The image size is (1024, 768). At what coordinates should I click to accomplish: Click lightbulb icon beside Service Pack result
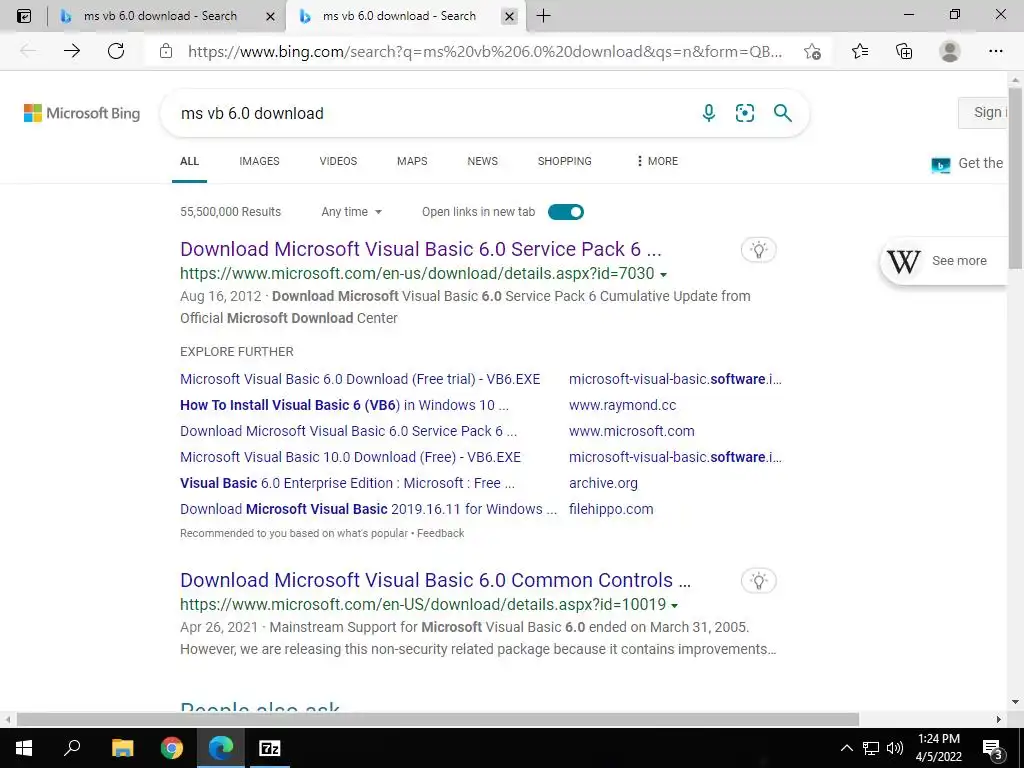click(758, 249)
